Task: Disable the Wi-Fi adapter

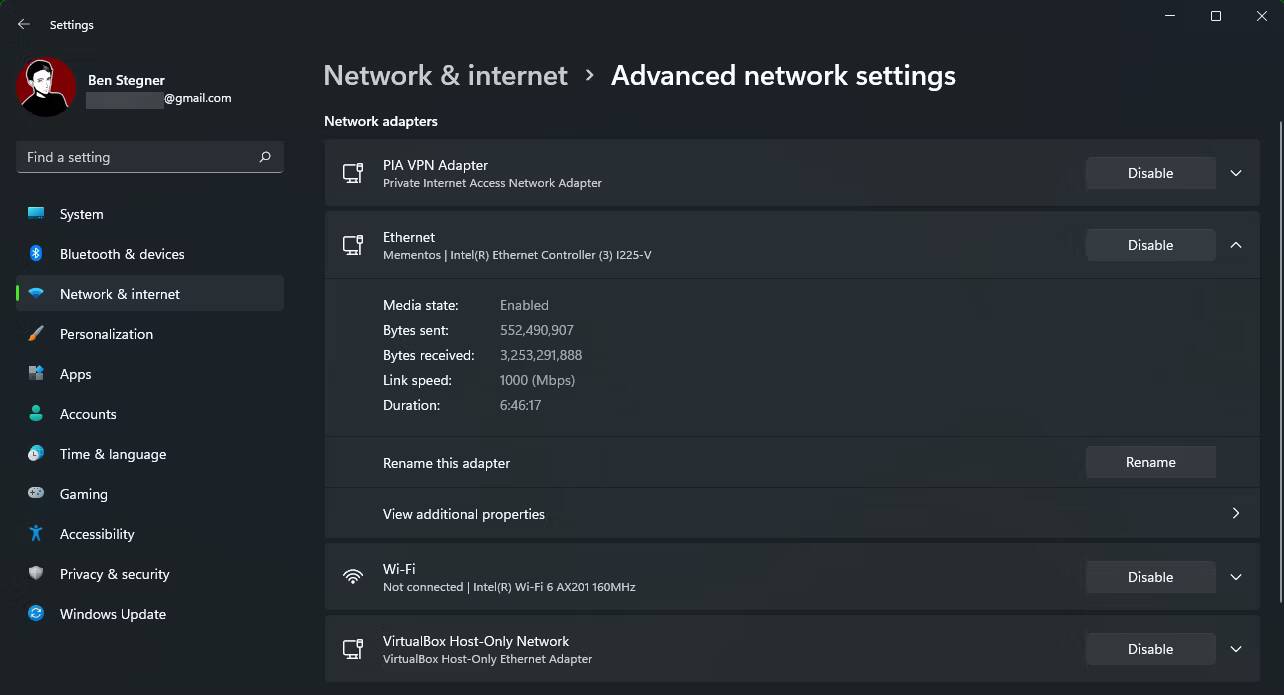Action: point(1149,577)
